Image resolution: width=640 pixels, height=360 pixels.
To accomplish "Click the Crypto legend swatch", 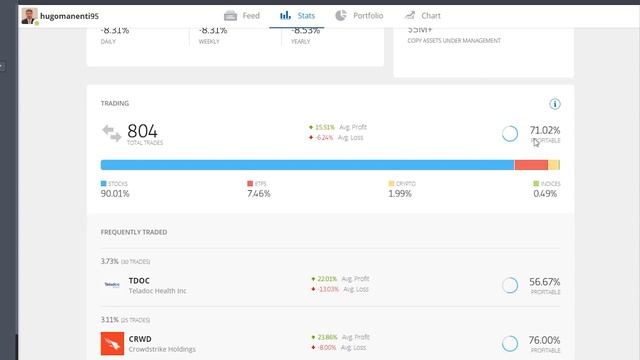I will tap(391, 184).
